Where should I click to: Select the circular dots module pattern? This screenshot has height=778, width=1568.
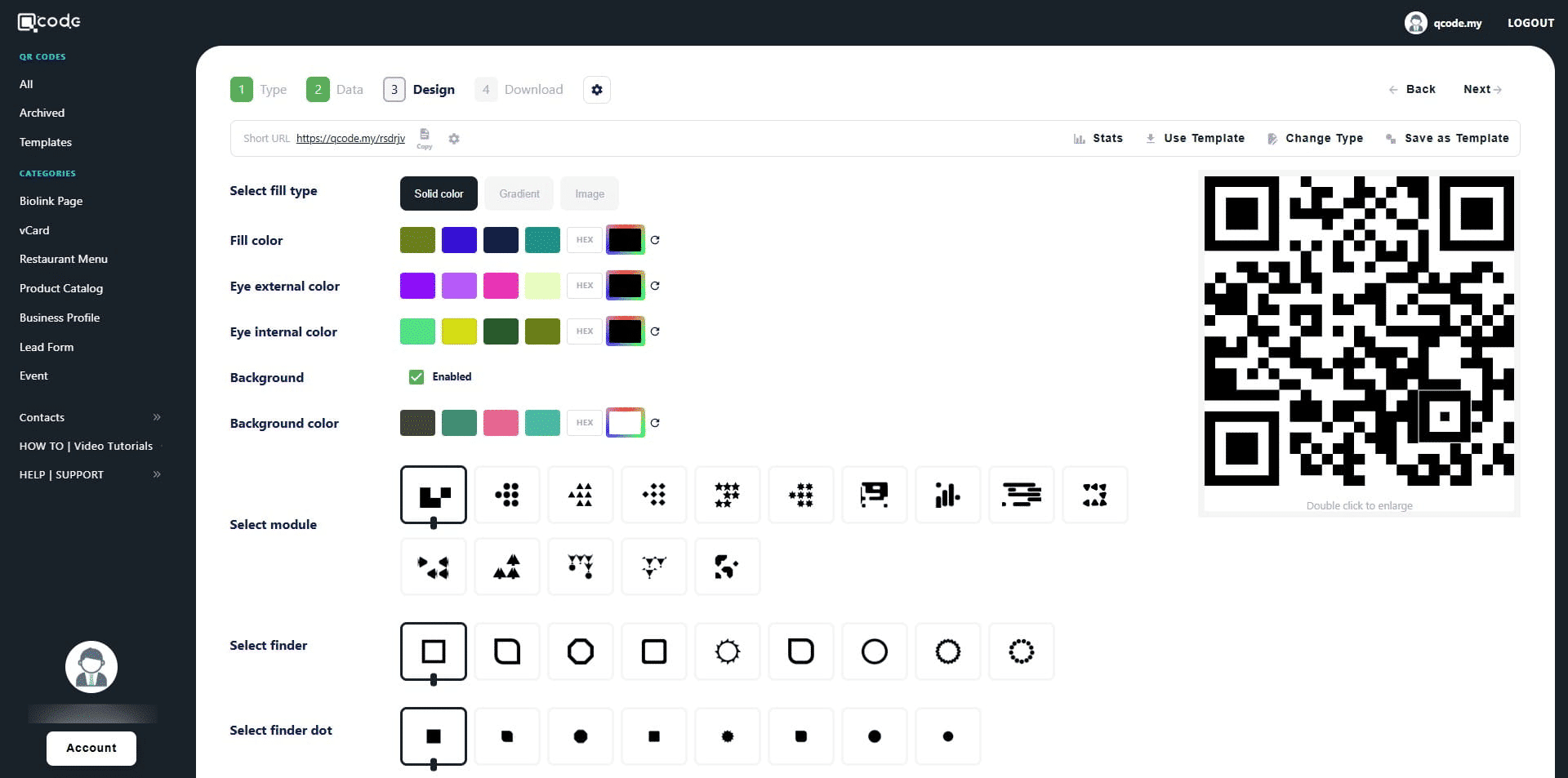coord(507,495)
